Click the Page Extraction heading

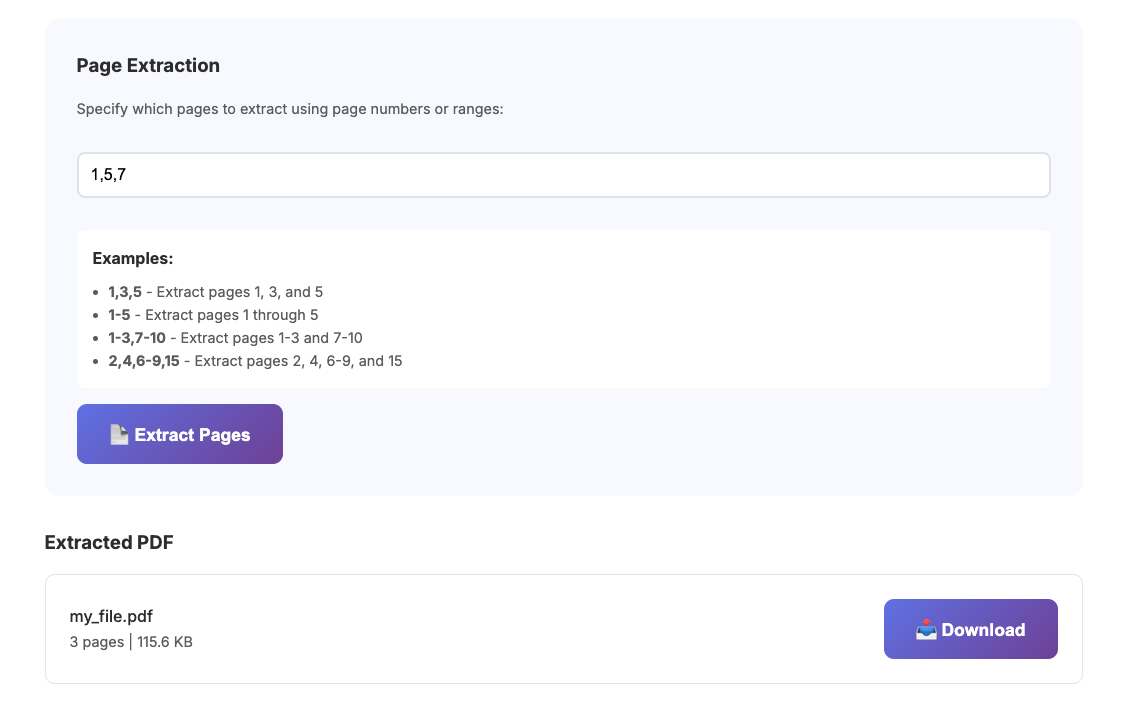tap(148, 65)
